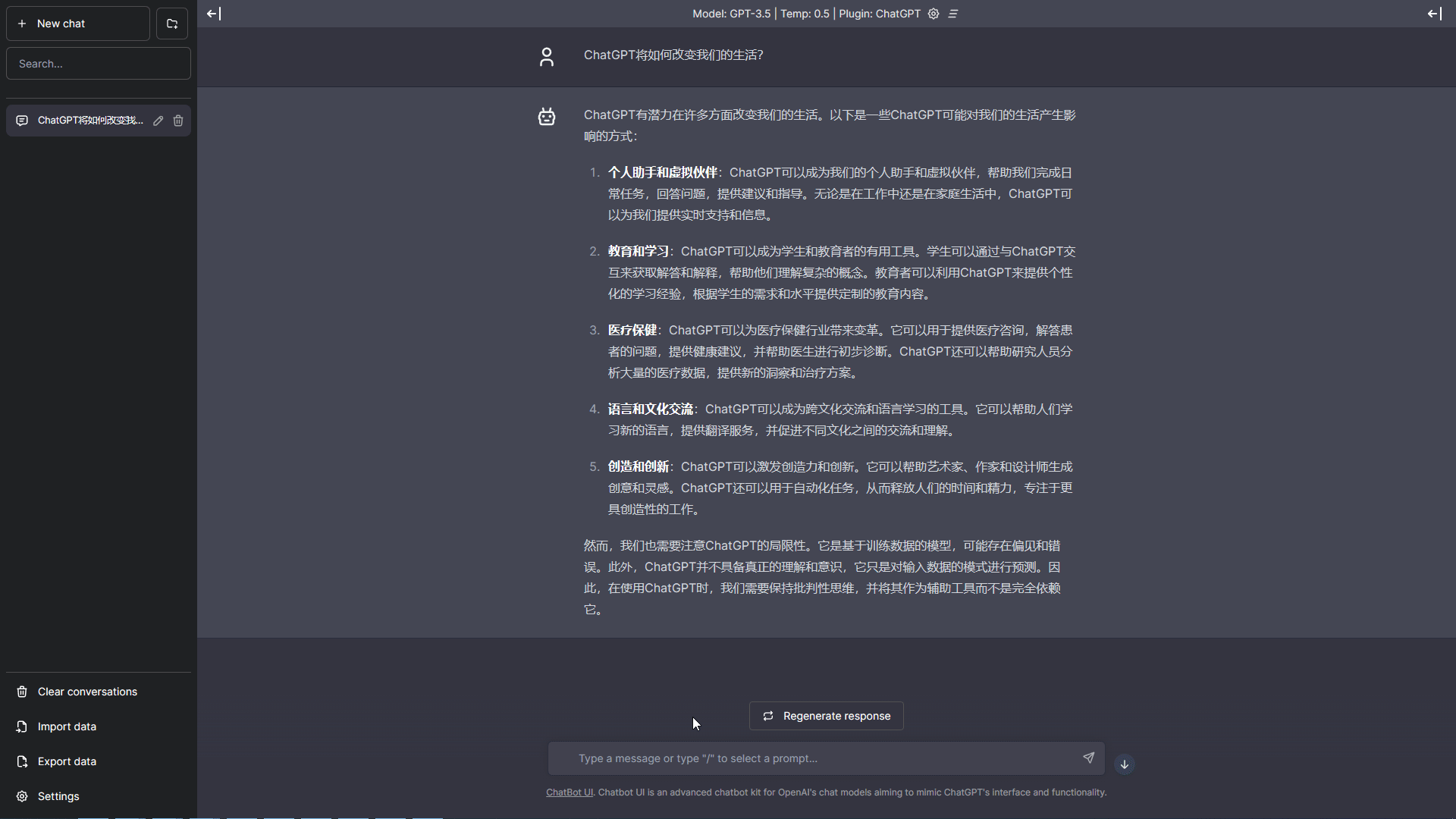Click the user avatar next to the question
The width and height of the screenshot is (1456, 819).
pyautogui.click(x=547, y=57)
